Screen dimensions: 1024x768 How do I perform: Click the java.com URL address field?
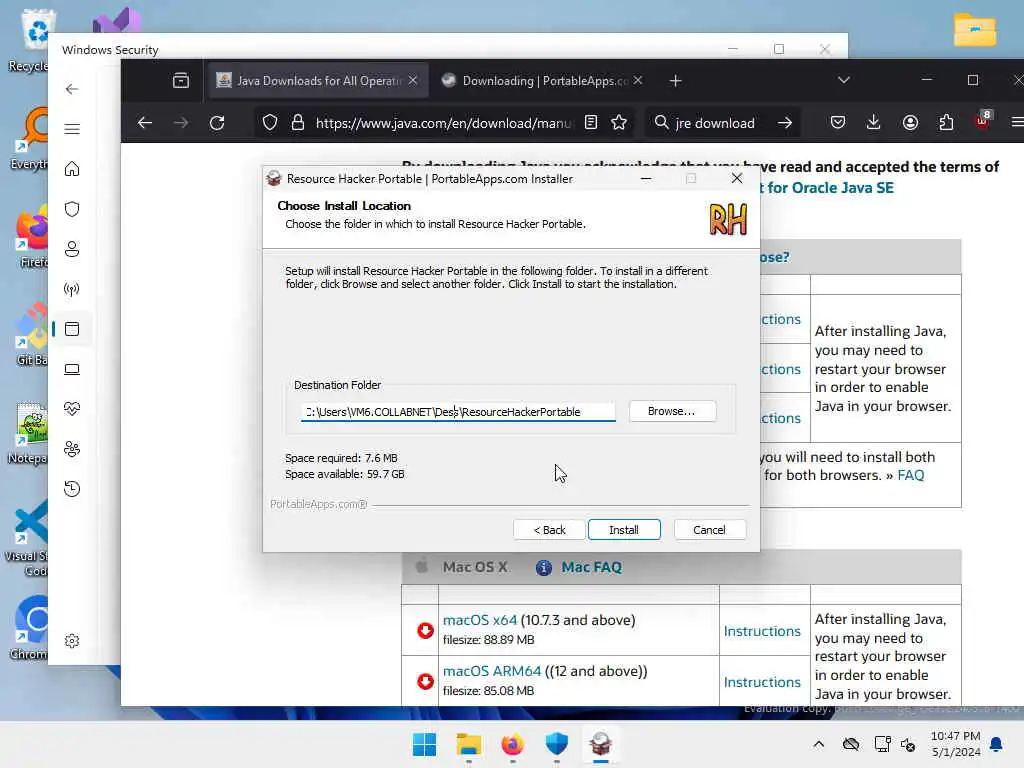click(x=443, y=123)
